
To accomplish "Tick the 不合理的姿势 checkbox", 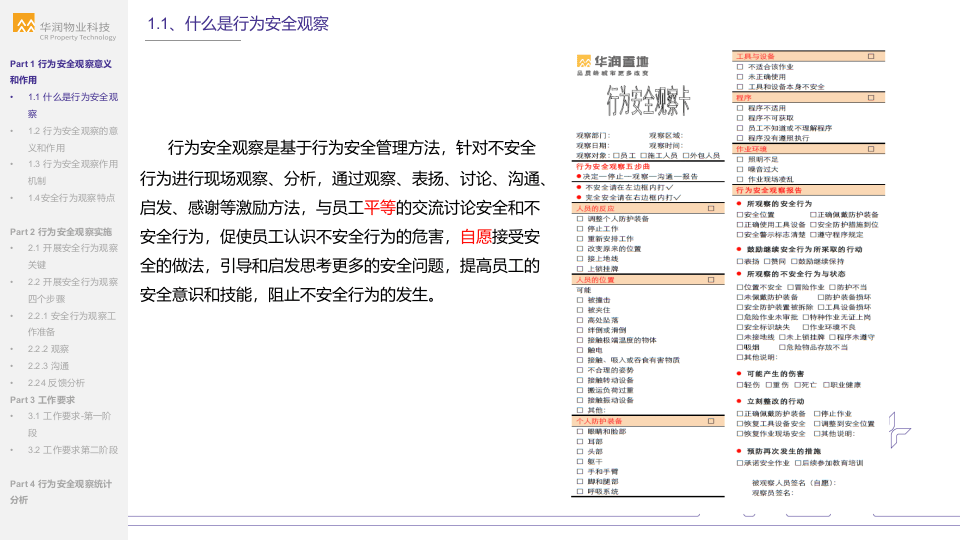I will point(580,370).
